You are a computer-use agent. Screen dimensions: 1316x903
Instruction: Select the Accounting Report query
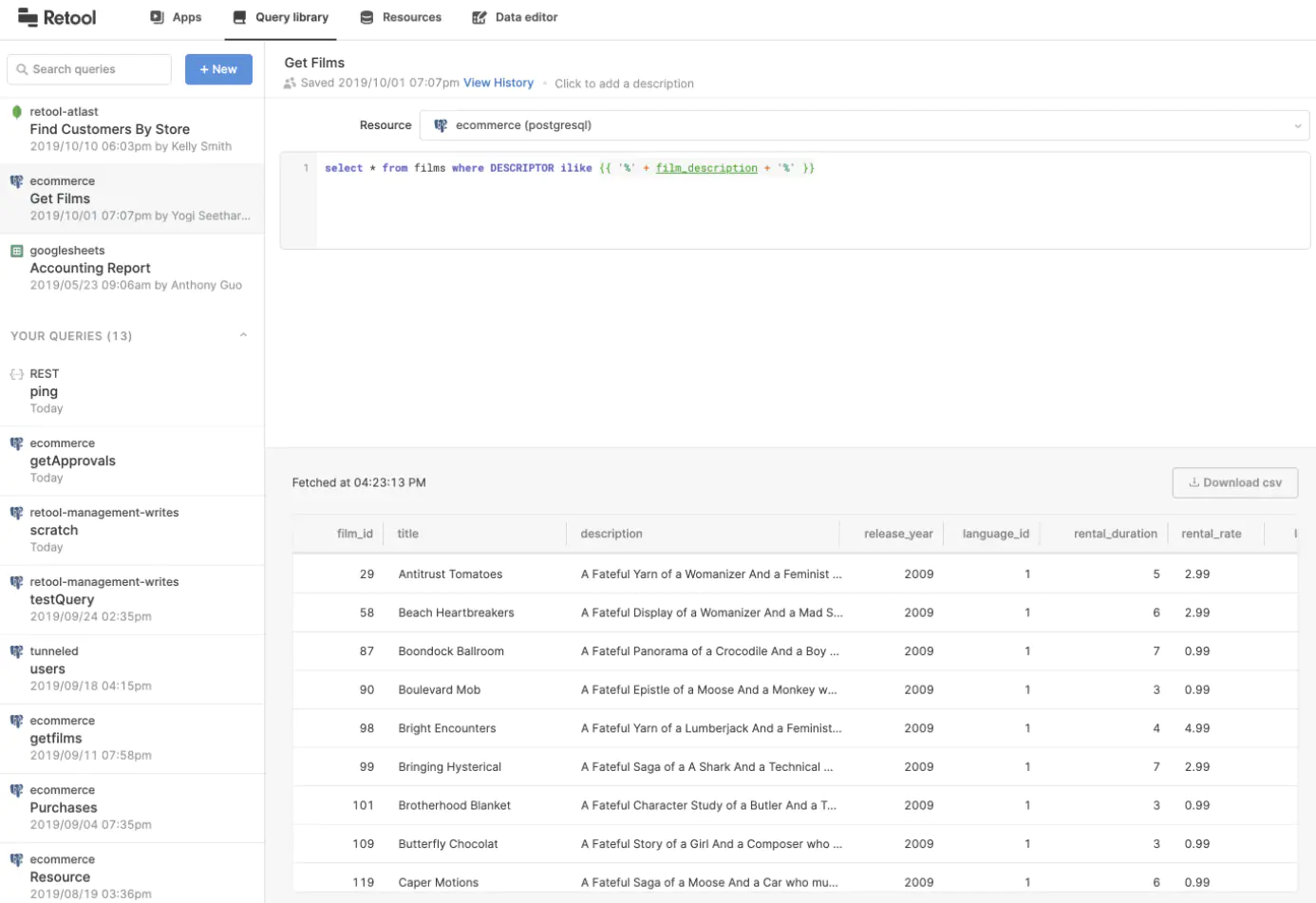click(x=132, y=268)
